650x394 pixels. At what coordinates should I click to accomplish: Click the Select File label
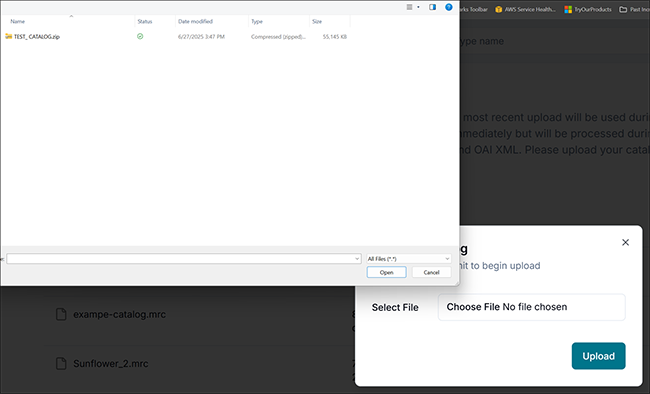[x=395, y=307]
